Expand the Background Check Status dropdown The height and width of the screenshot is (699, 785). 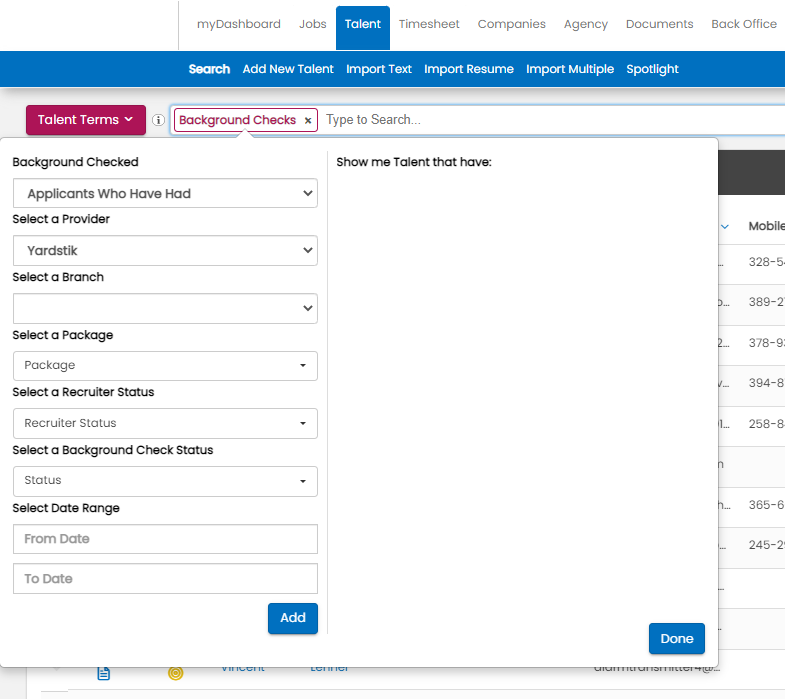tap(165, 481)
